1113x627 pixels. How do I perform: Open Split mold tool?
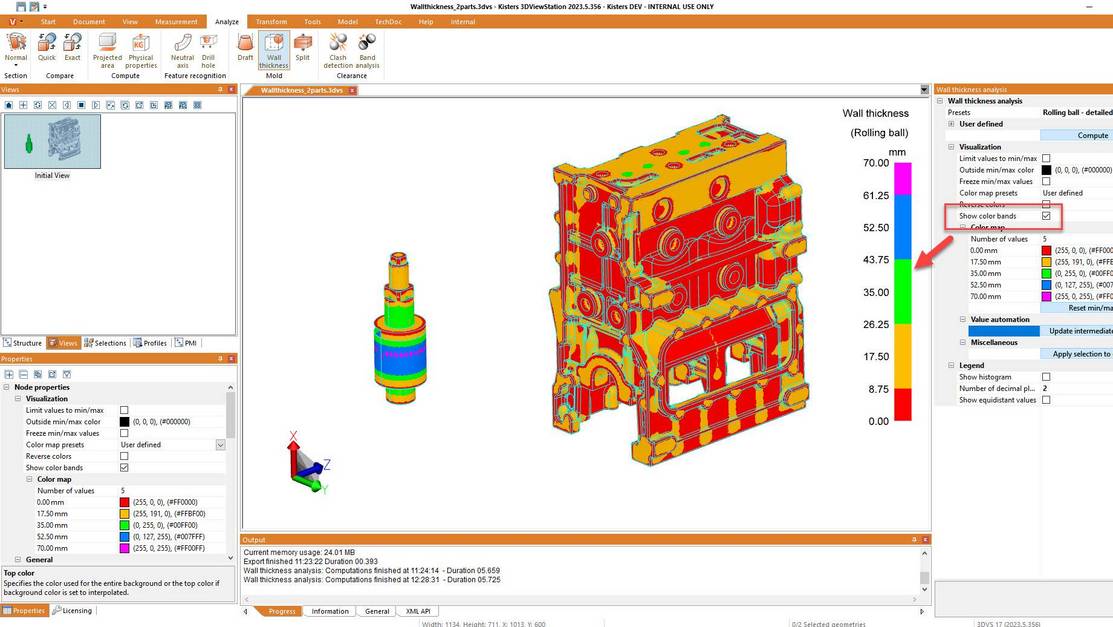click(302, 48)
